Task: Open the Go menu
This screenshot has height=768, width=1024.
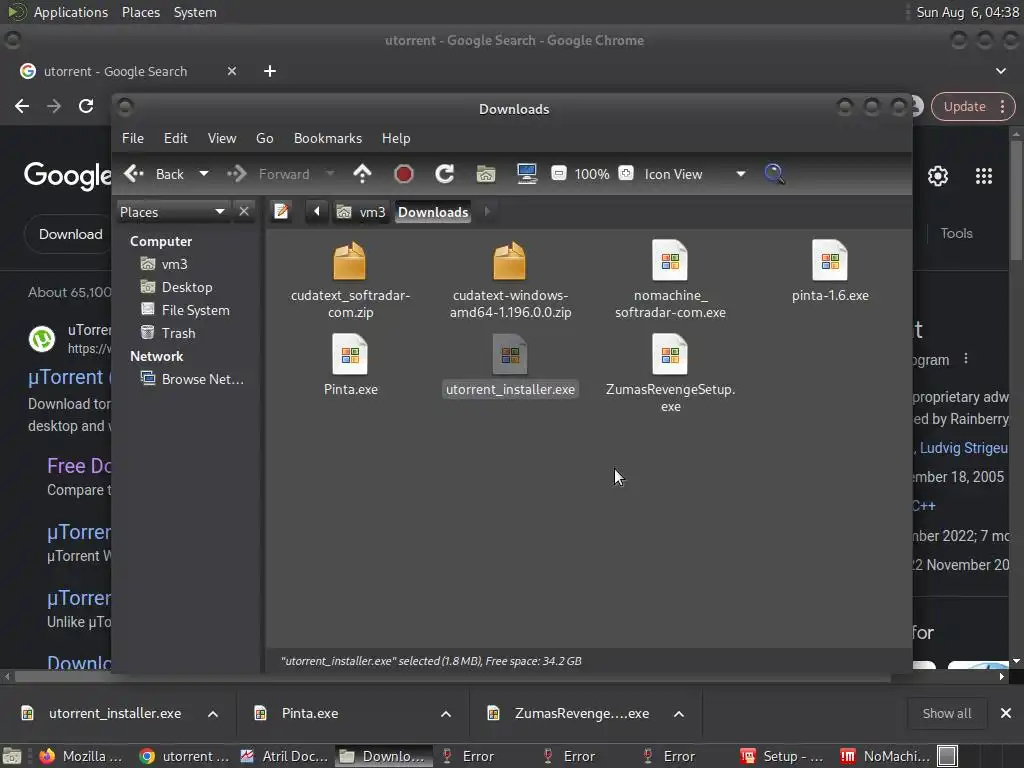Action: click(264, 138)
